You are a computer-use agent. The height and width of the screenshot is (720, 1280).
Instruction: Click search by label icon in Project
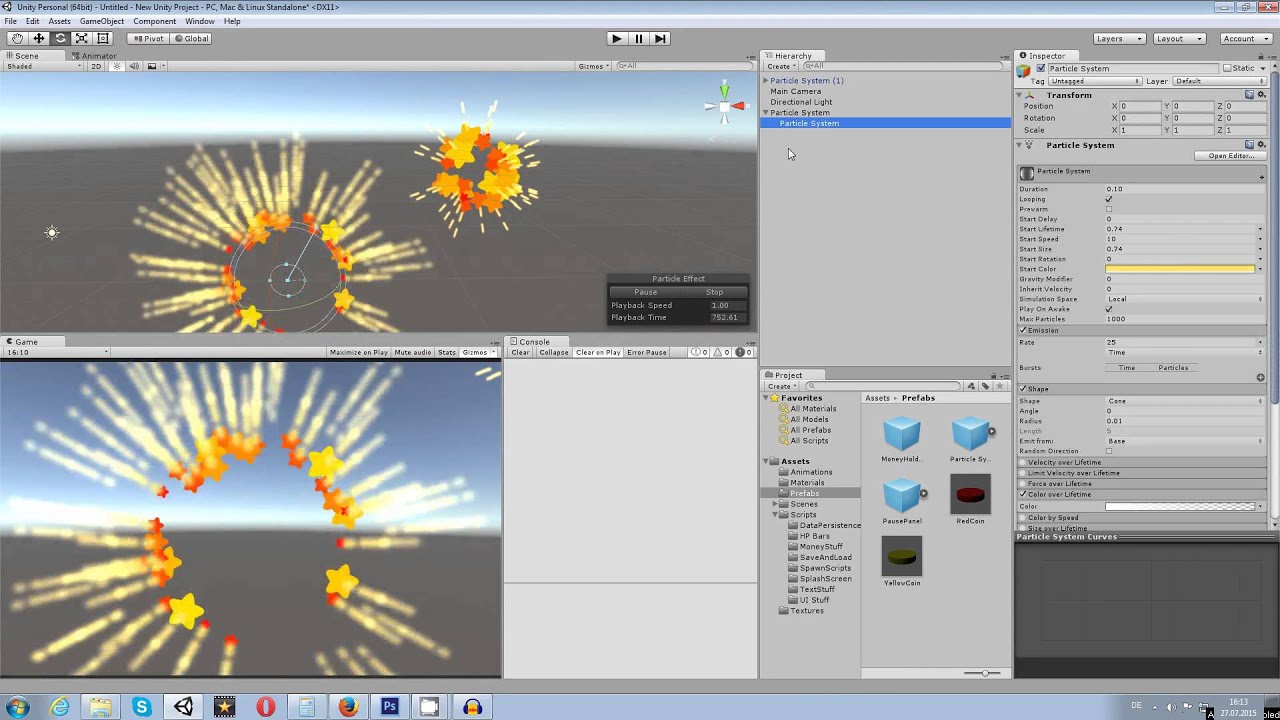[985, 386]
